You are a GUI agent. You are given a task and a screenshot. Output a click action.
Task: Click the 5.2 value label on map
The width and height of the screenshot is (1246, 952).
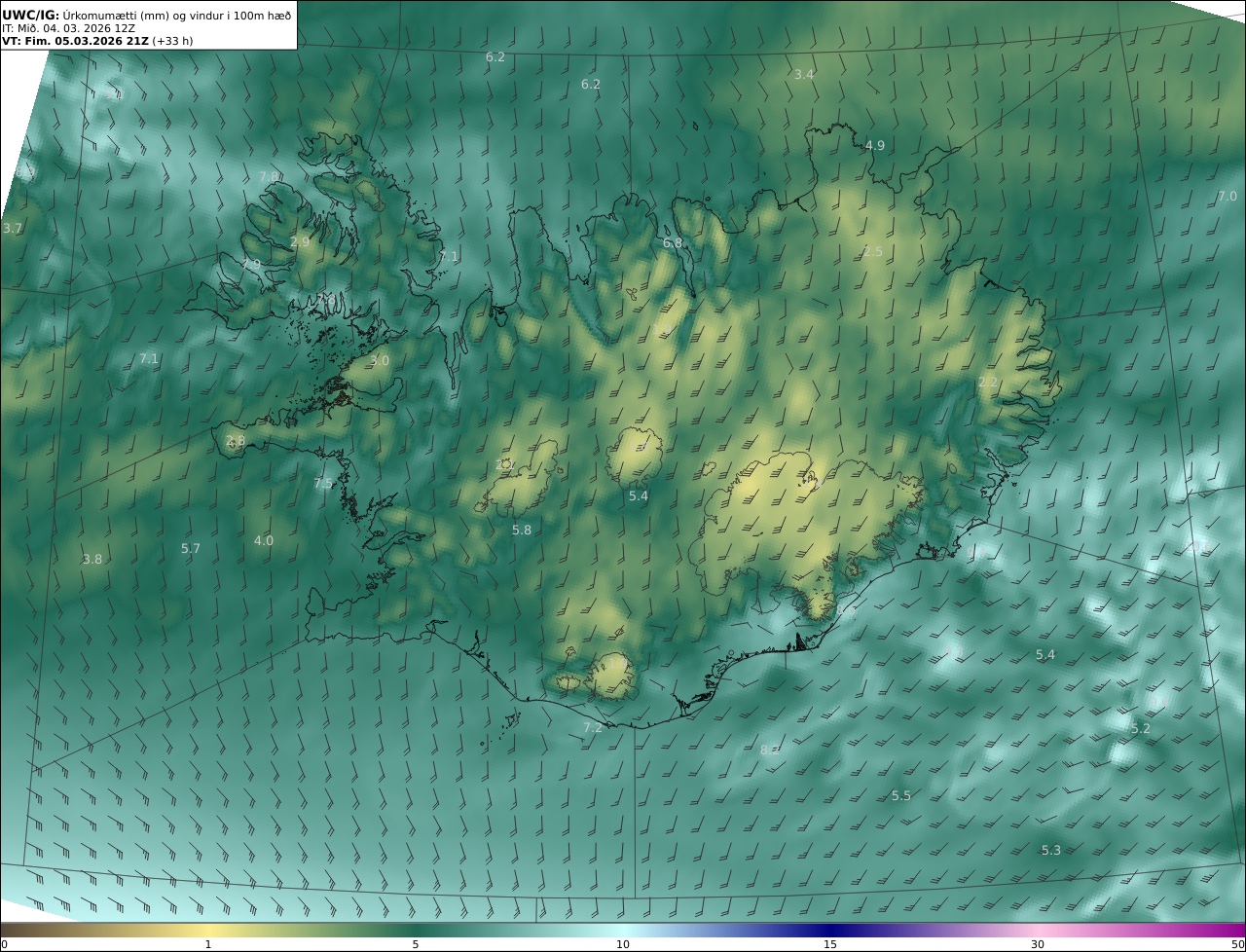pyautogui.click(x=1141, y=729)
